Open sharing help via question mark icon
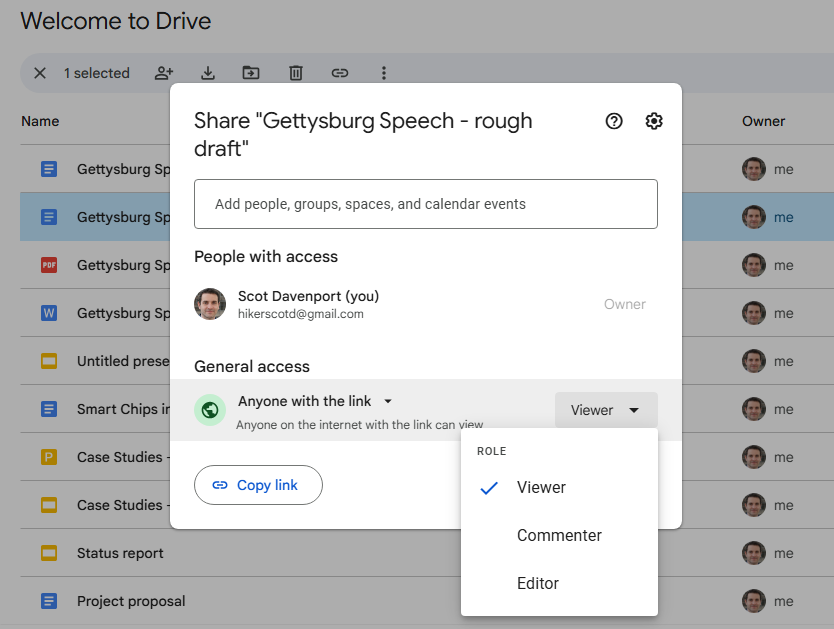This screenshot has height=629, width=834. (614, 121)
